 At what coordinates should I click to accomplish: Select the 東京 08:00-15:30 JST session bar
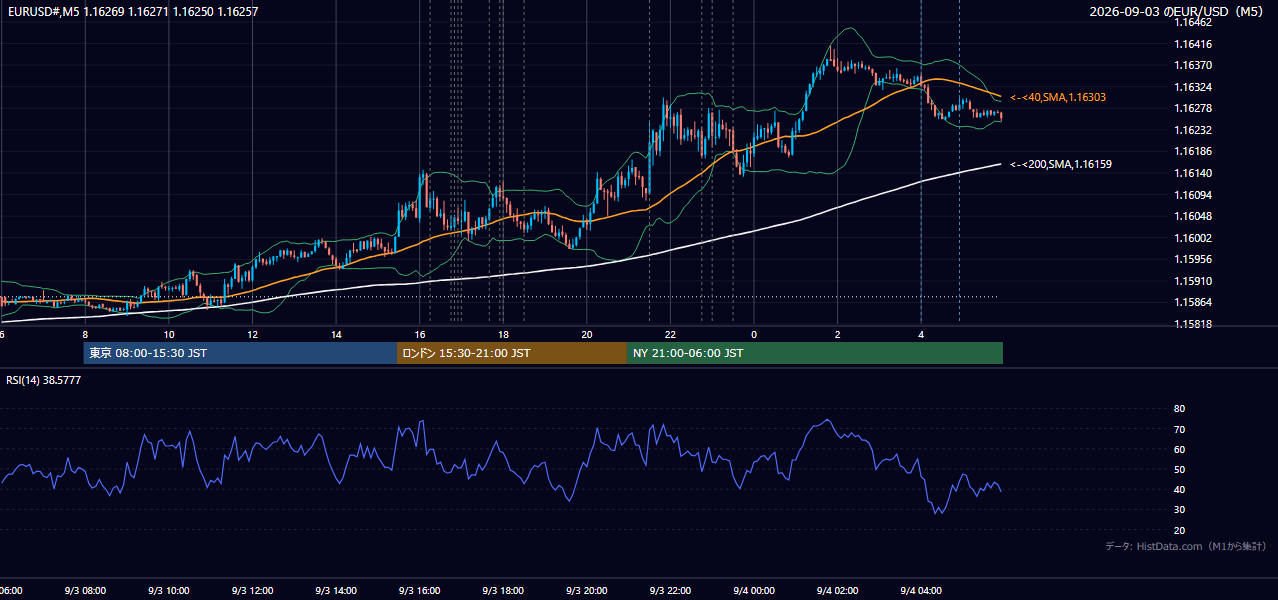tap(240, 353)
